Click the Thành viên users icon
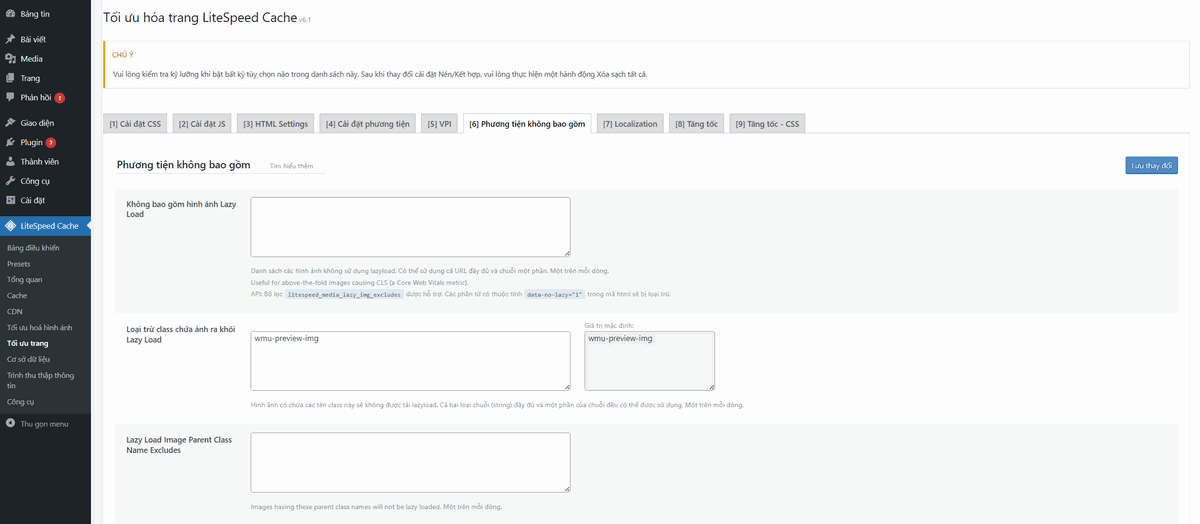The image size is (1200, 524). click(x=10, y=161)
